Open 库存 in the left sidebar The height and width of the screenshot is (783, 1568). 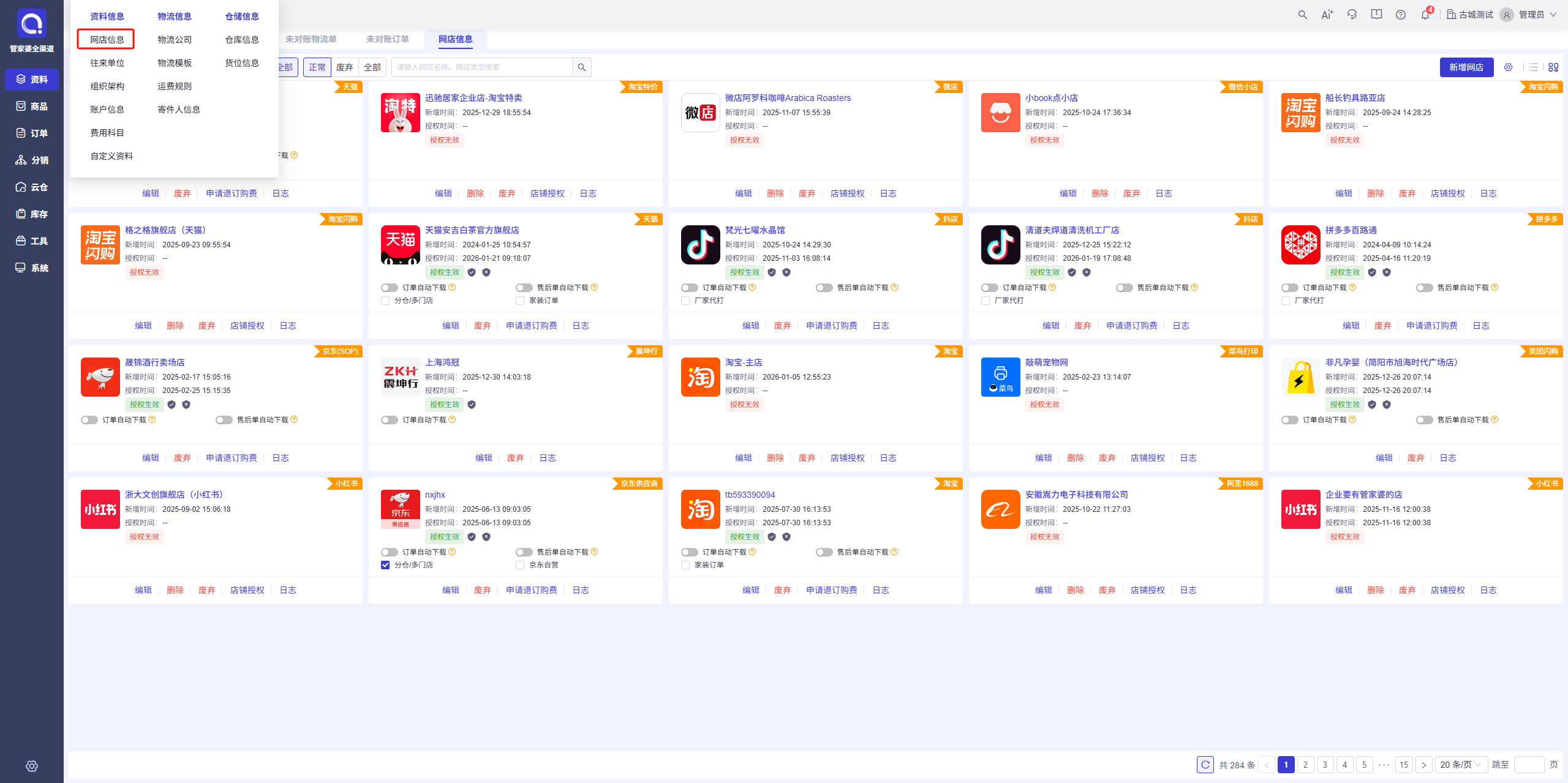point(32,214)
